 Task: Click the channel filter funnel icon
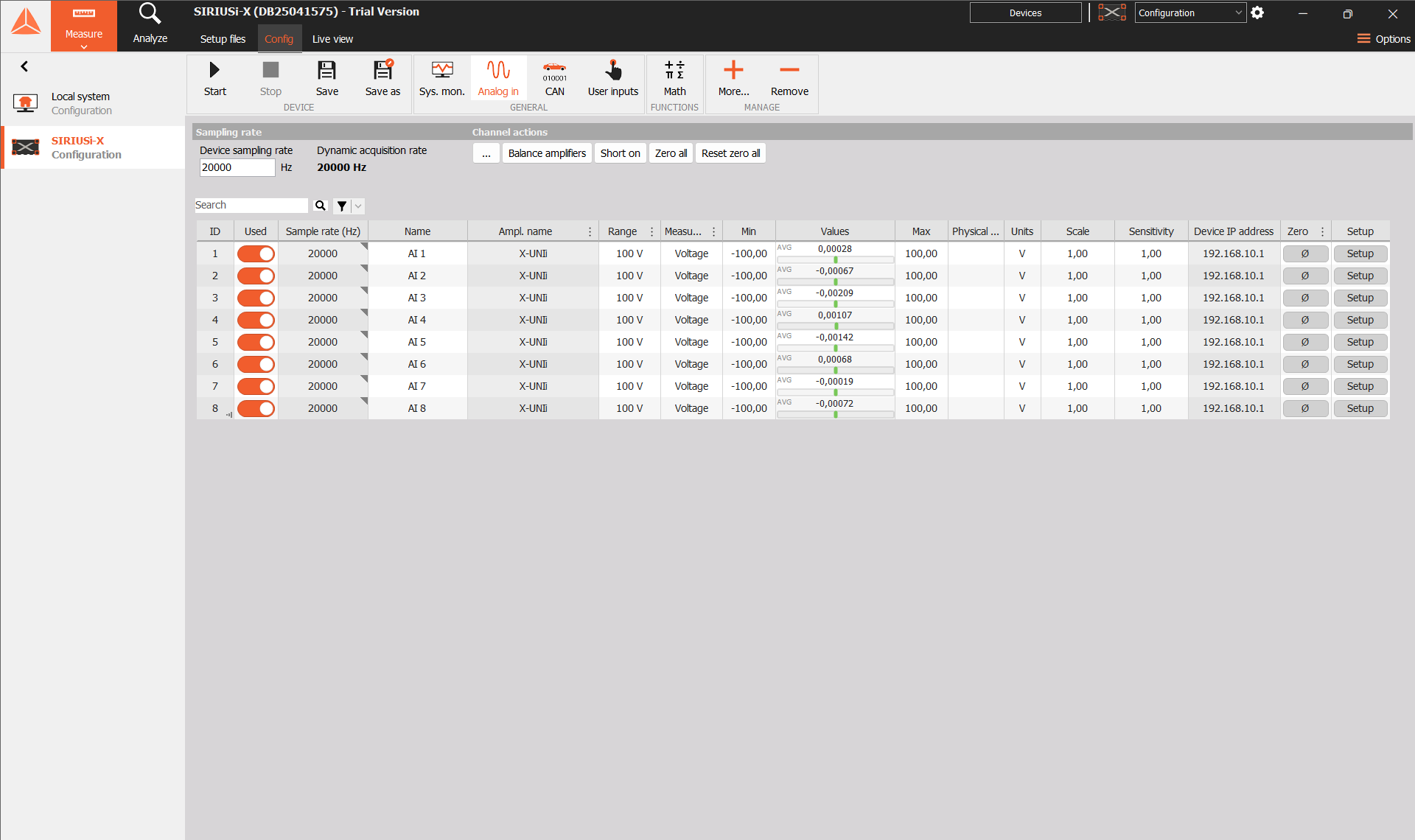tap(342, 206)
